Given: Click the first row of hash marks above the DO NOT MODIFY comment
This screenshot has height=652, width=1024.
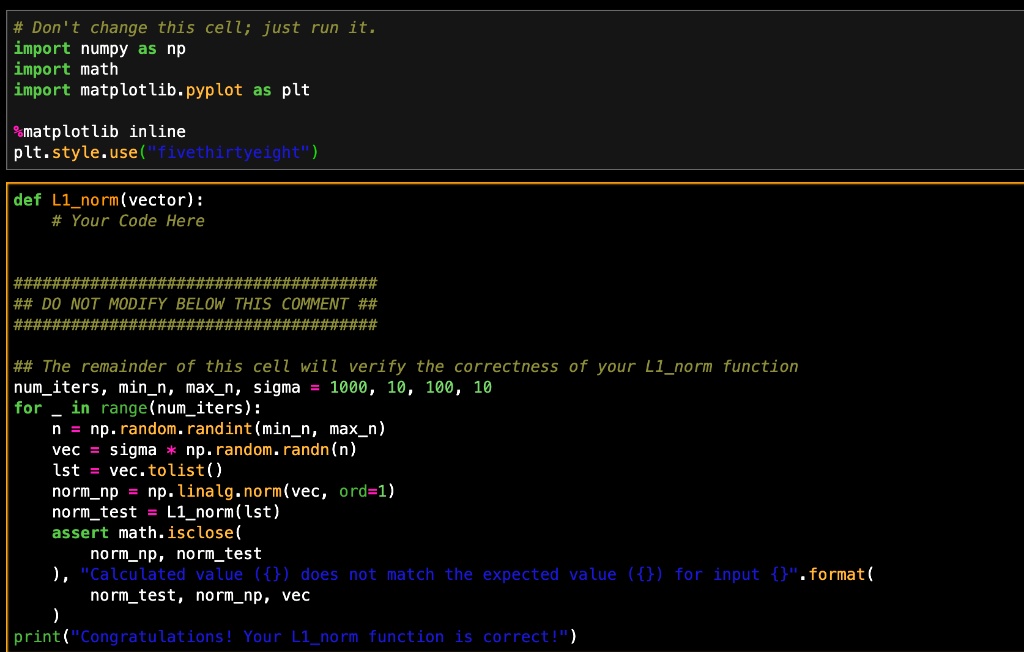Looking at the screenshot, I should point(195,284).
